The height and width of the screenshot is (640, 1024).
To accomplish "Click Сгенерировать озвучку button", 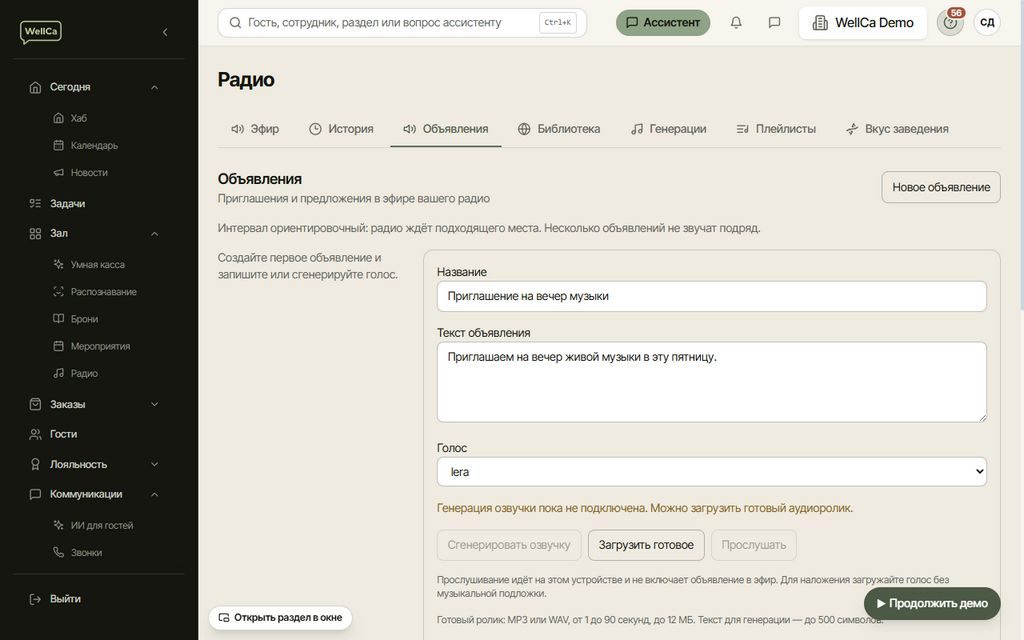I will 509,545.
